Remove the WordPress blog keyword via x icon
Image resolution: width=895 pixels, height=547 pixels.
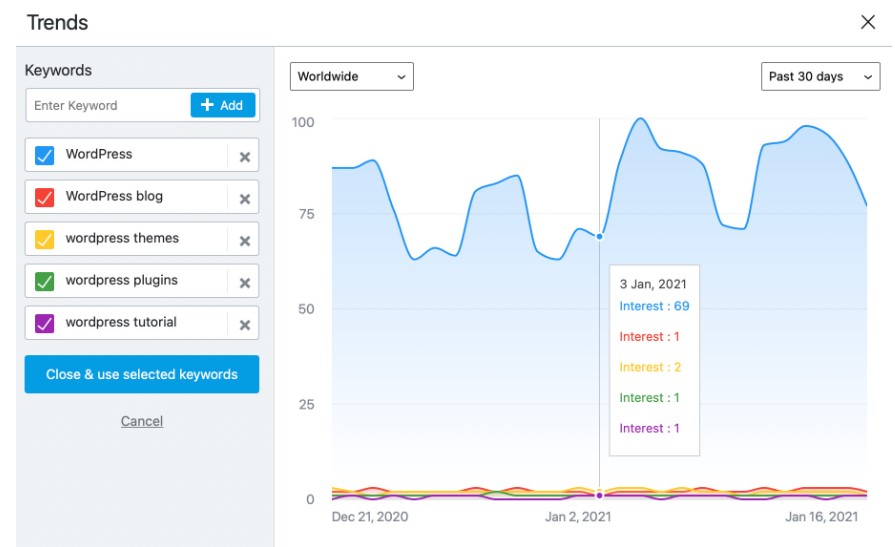[245, 199]
